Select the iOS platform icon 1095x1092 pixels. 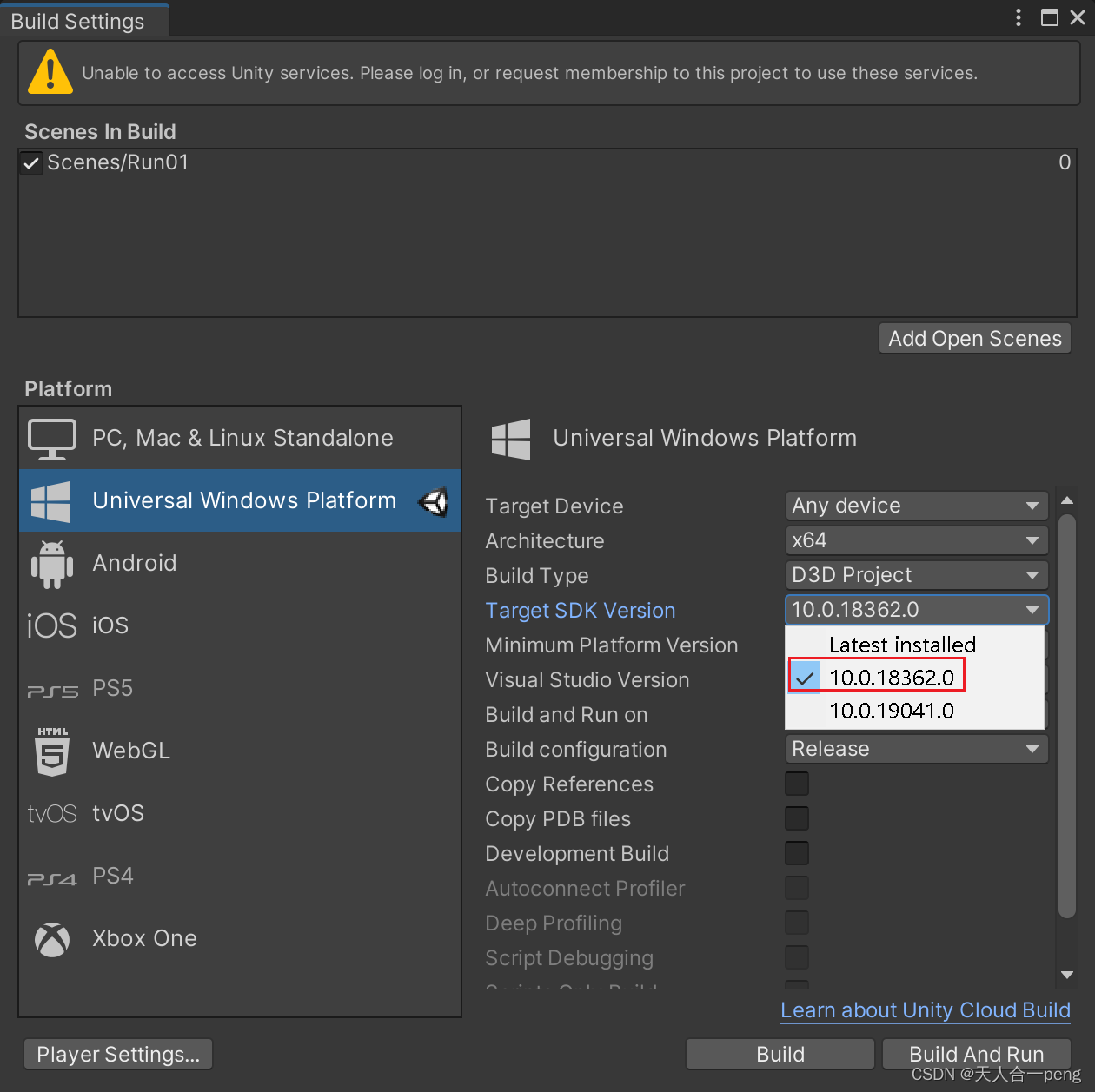pos(51,625)
